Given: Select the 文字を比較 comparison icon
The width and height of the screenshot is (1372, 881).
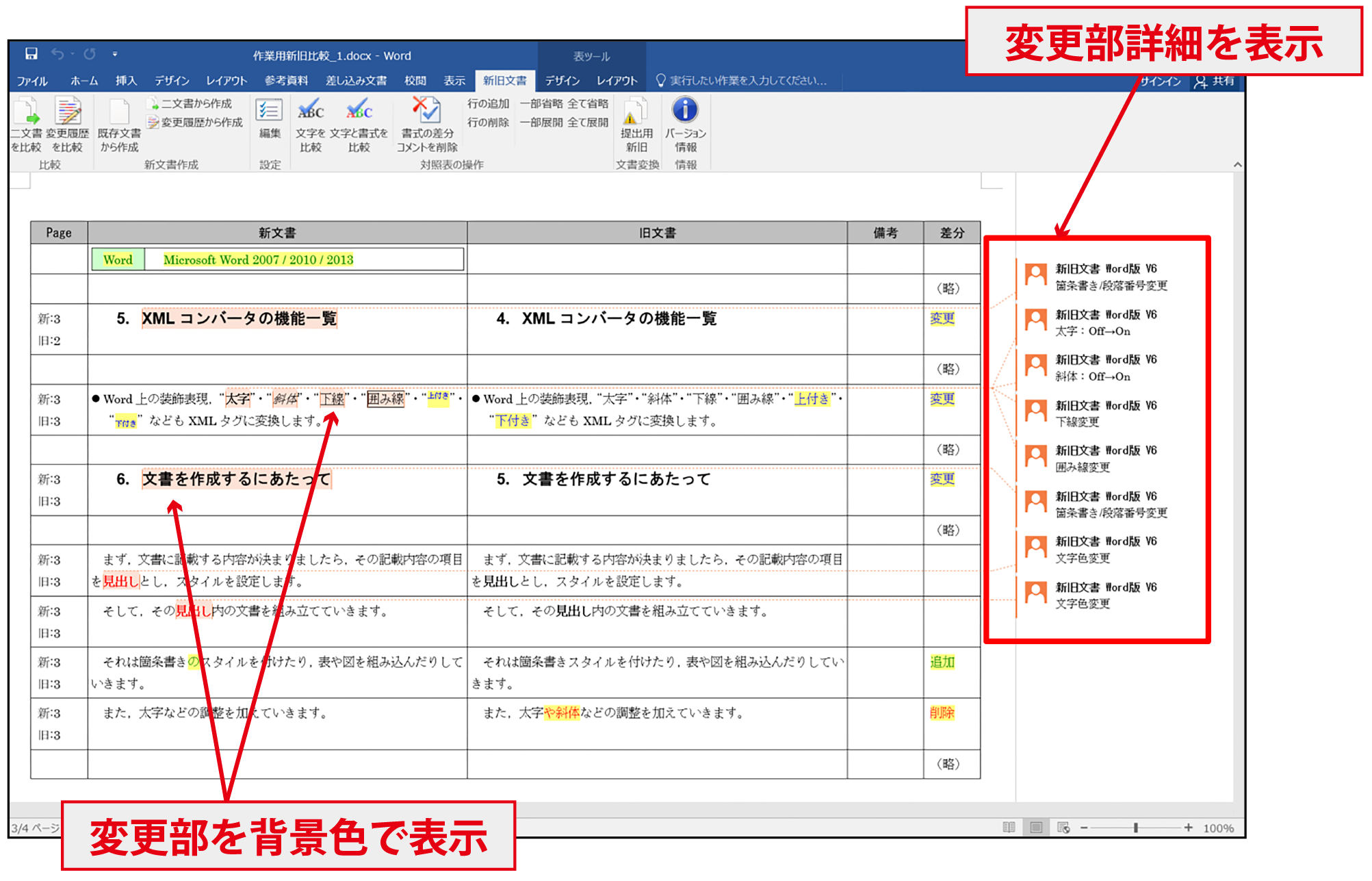Looking at the screenshot, I should click(310, 127).
